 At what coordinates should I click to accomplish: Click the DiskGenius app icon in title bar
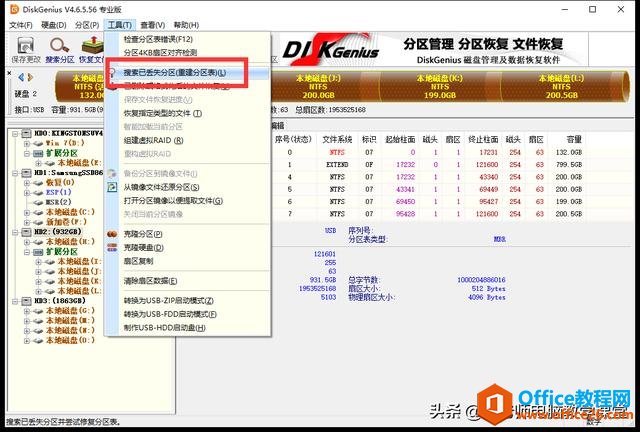click(x=14, y=9)
